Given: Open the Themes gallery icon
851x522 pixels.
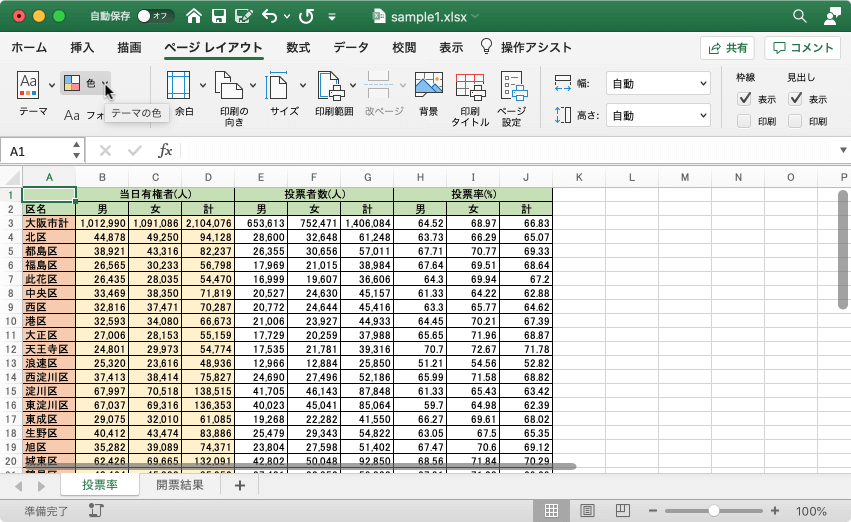Looking at the screenshot, I should point(28,85).
